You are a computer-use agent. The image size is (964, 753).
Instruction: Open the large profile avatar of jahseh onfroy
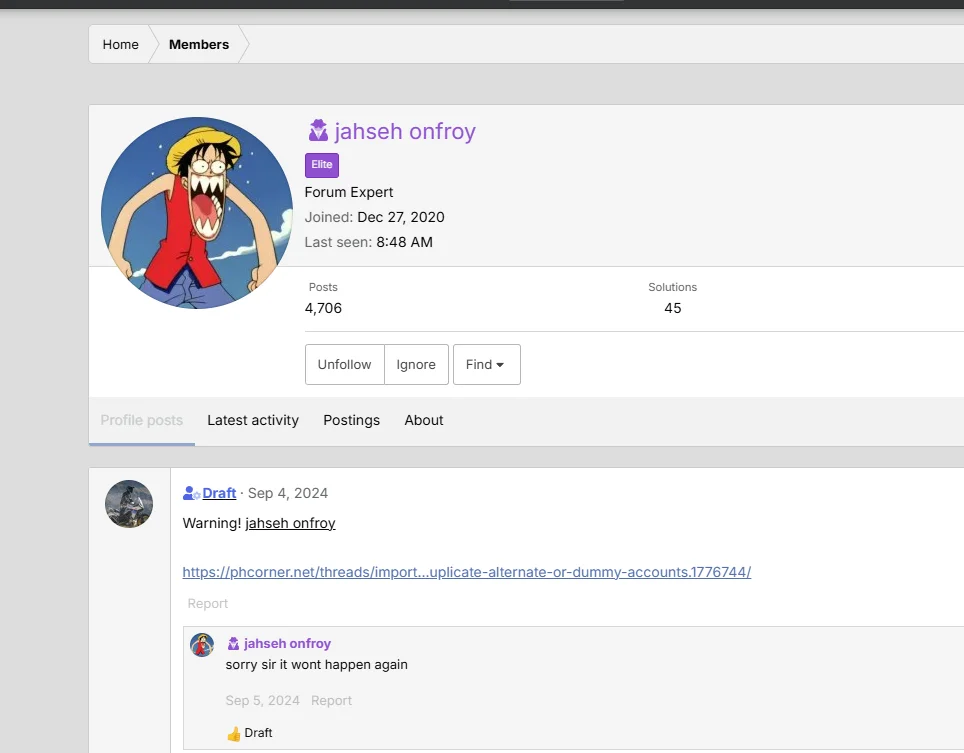197,213
